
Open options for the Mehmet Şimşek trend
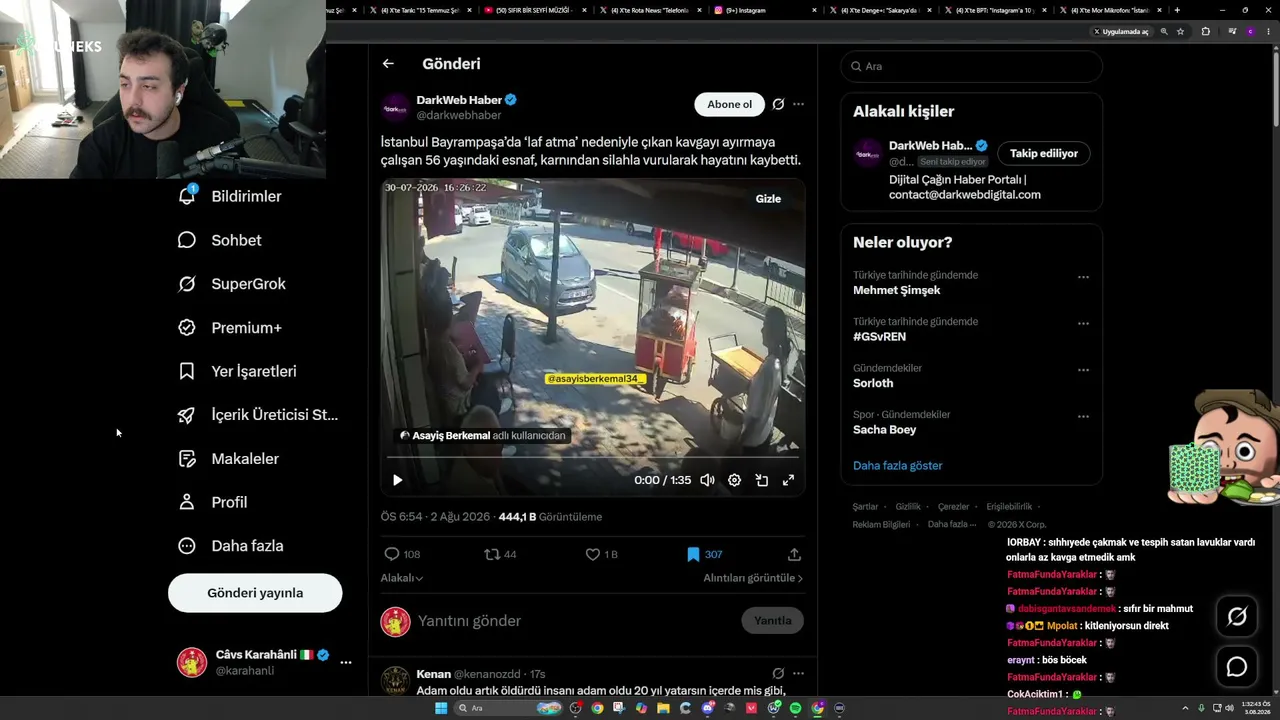1083,277
